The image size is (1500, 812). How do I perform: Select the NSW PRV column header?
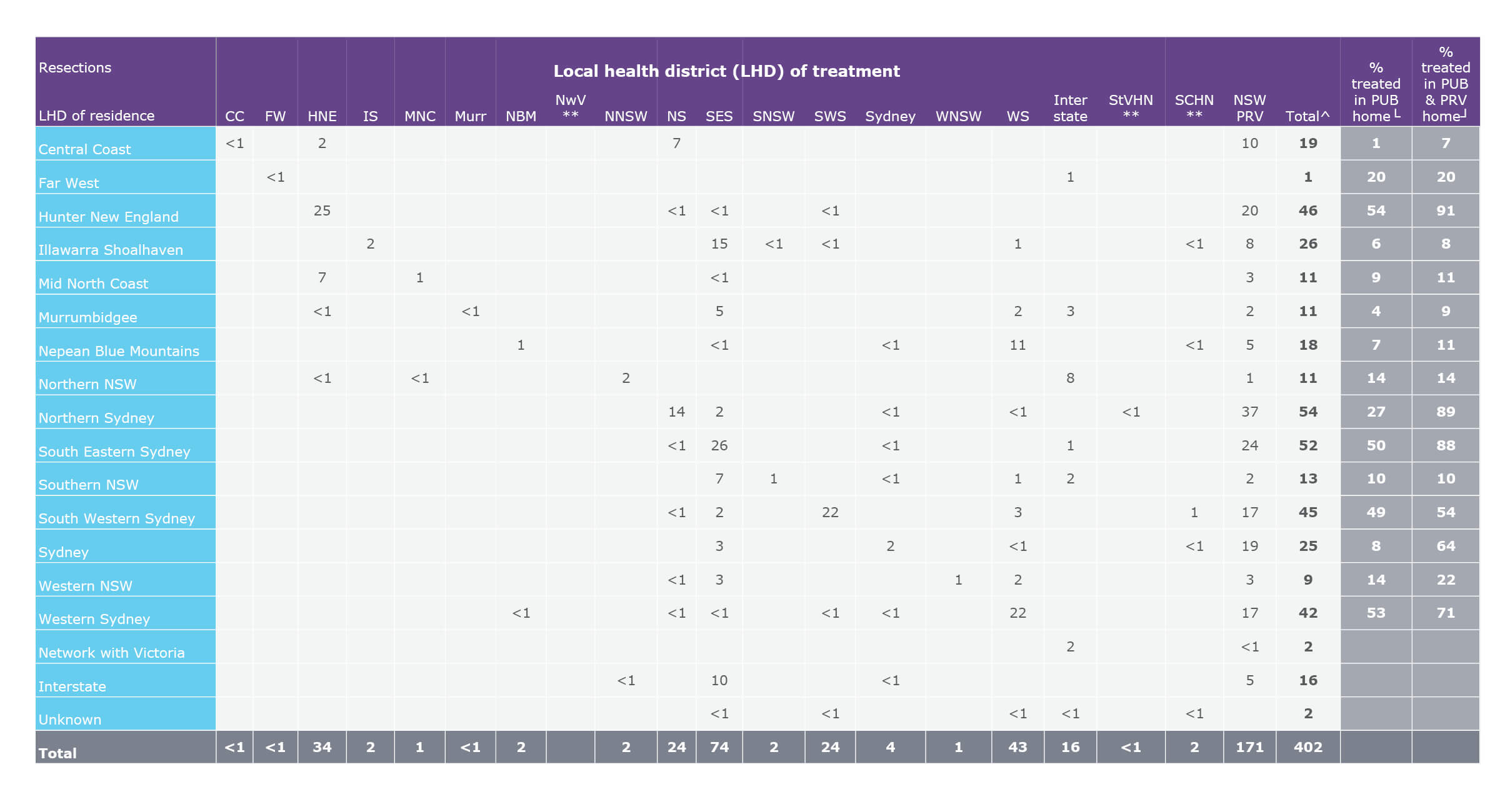[1248, 109]
